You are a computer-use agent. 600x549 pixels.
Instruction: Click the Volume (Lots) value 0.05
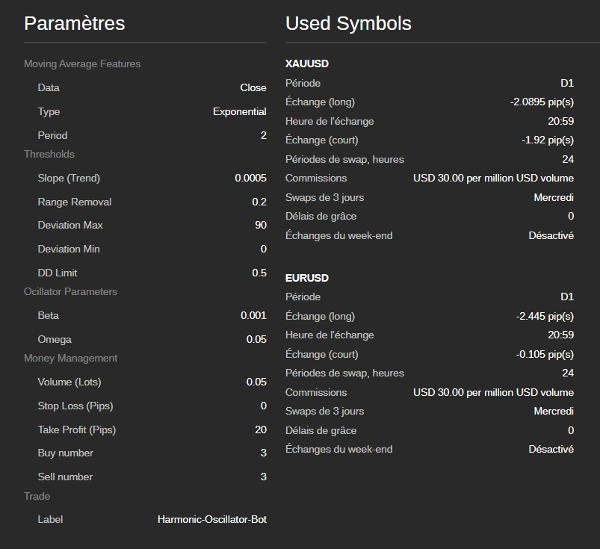coord(256,382)
